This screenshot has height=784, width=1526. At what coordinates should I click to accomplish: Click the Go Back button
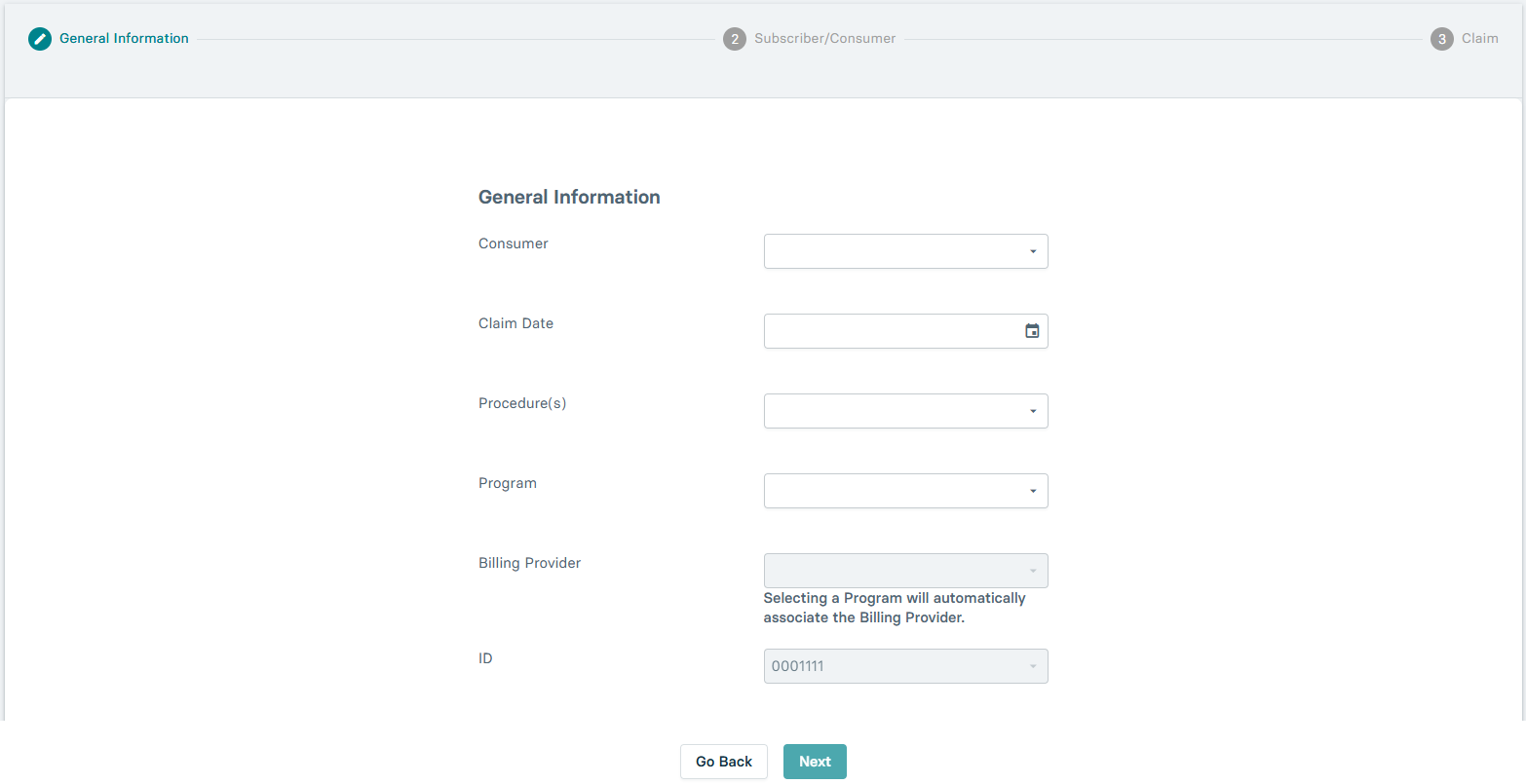click(x=724, y=762)
